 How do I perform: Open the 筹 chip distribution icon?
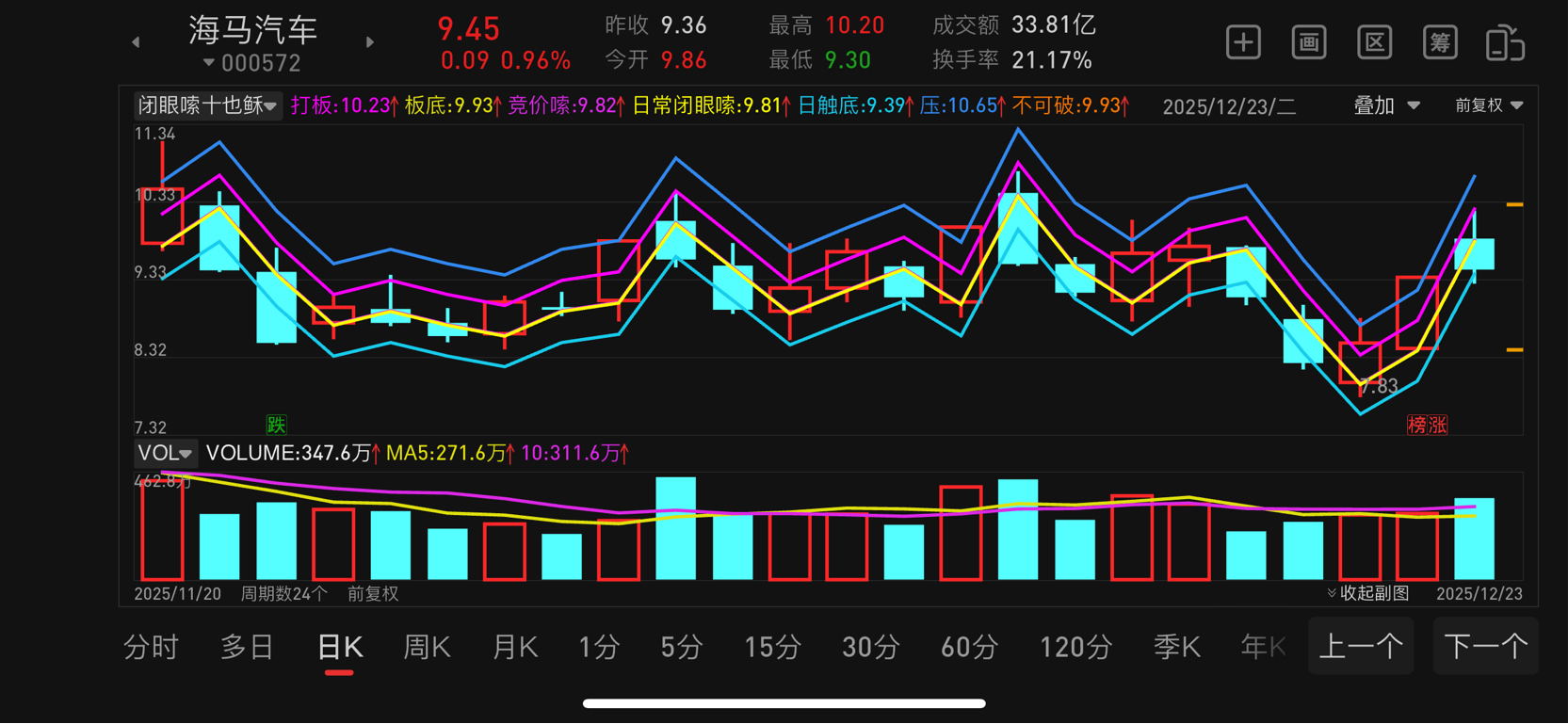coord(1440,42)
